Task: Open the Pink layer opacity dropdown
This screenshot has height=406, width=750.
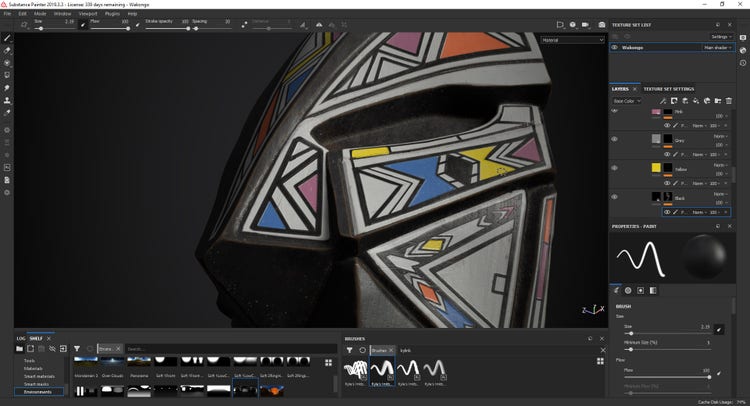Action: tap(721, 116)
